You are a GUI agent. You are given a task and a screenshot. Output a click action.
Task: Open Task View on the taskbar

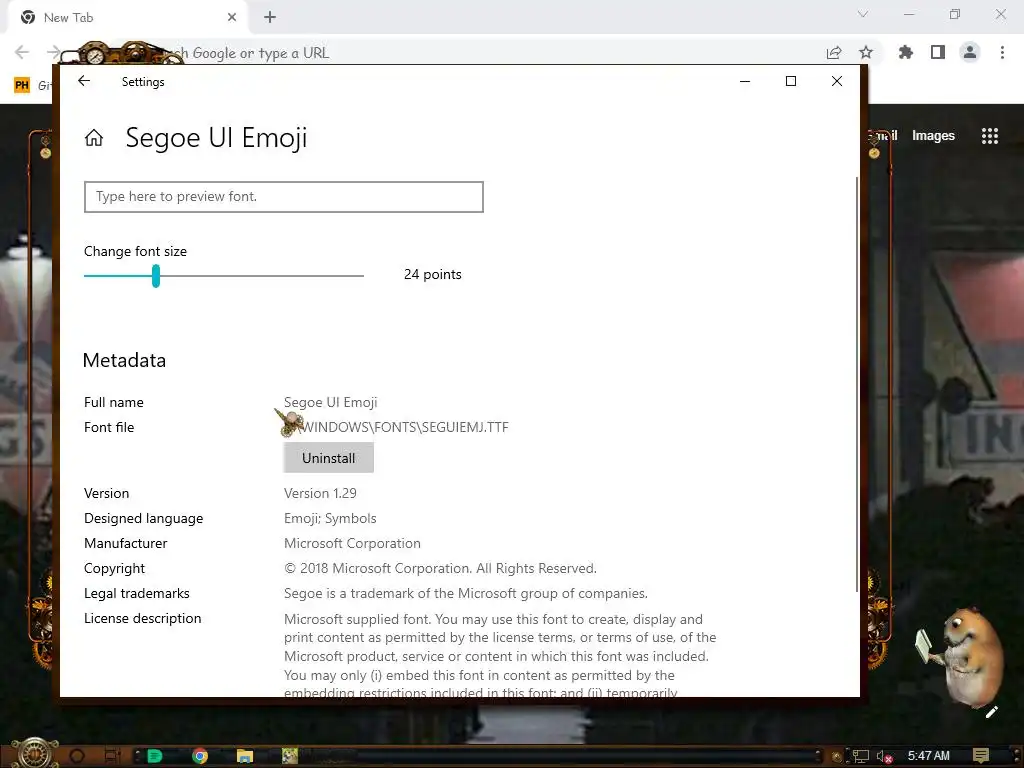pos(113,756)
